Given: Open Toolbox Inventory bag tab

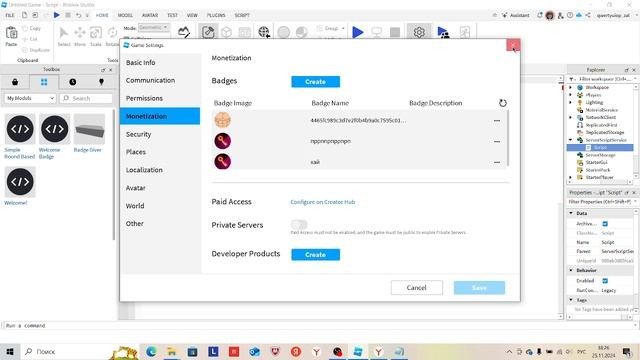Looking at the screenshot, I should tap(15, 82).
